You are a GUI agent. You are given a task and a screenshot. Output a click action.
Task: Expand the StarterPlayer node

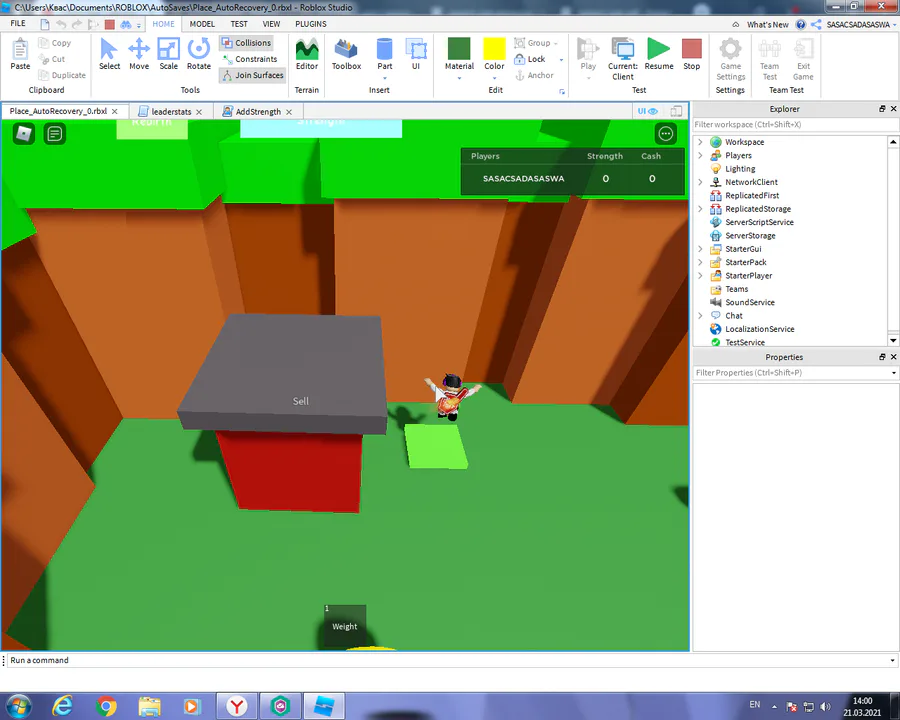[x=700, y=276]
